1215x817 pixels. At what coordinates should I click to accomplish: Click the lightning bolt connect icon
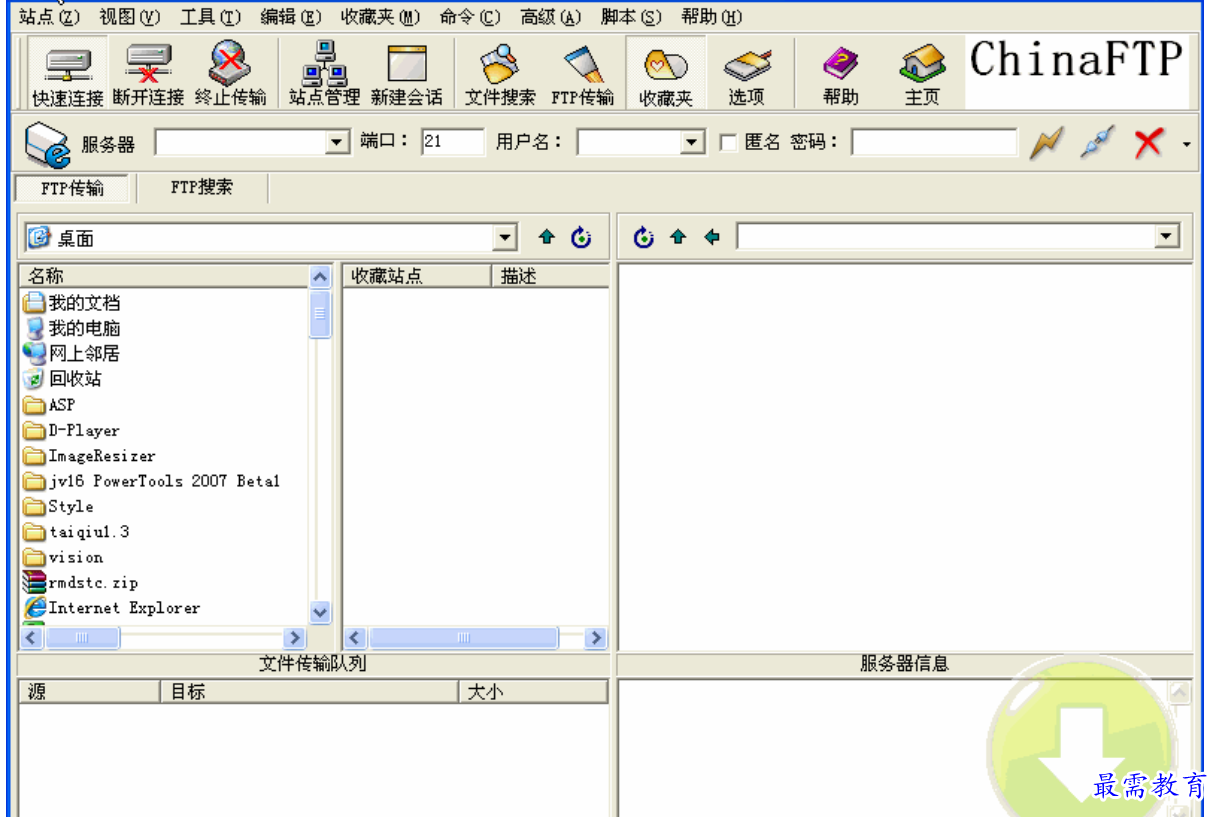pyautogui.click(x=1045, y=143)
